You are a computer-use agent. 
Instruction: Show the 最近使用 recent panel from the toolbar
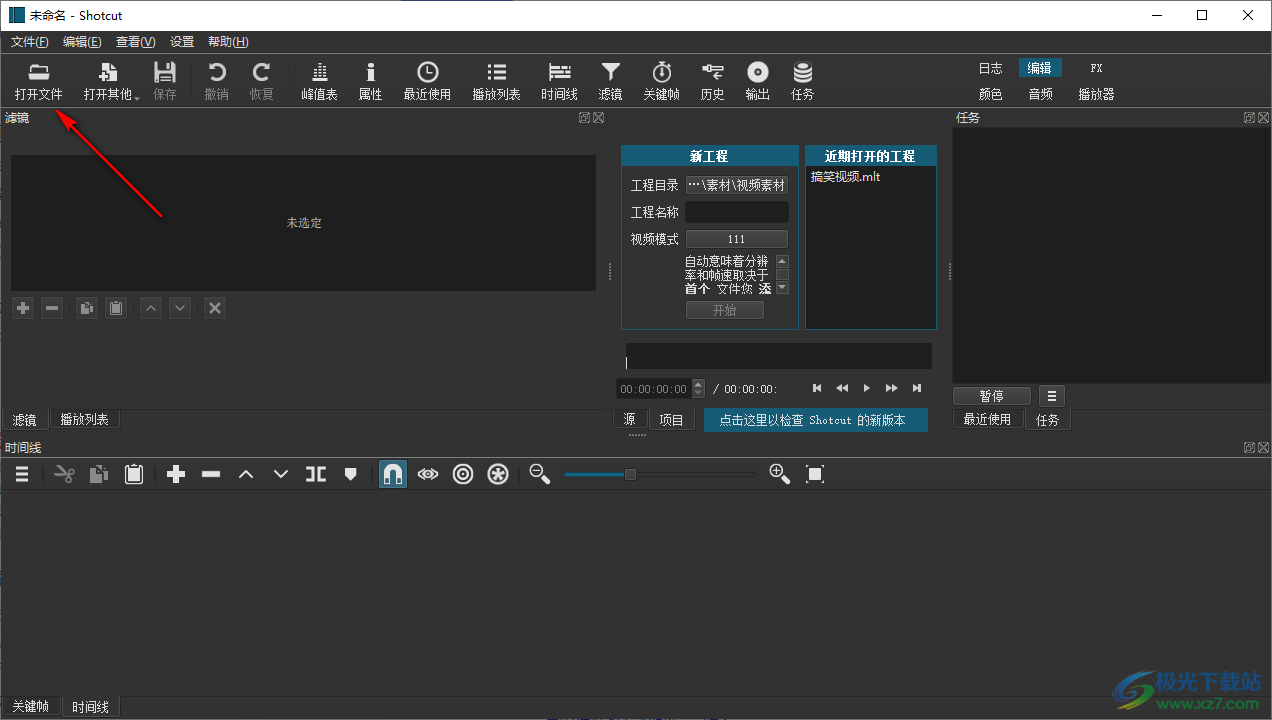click(x=427, y=82)
